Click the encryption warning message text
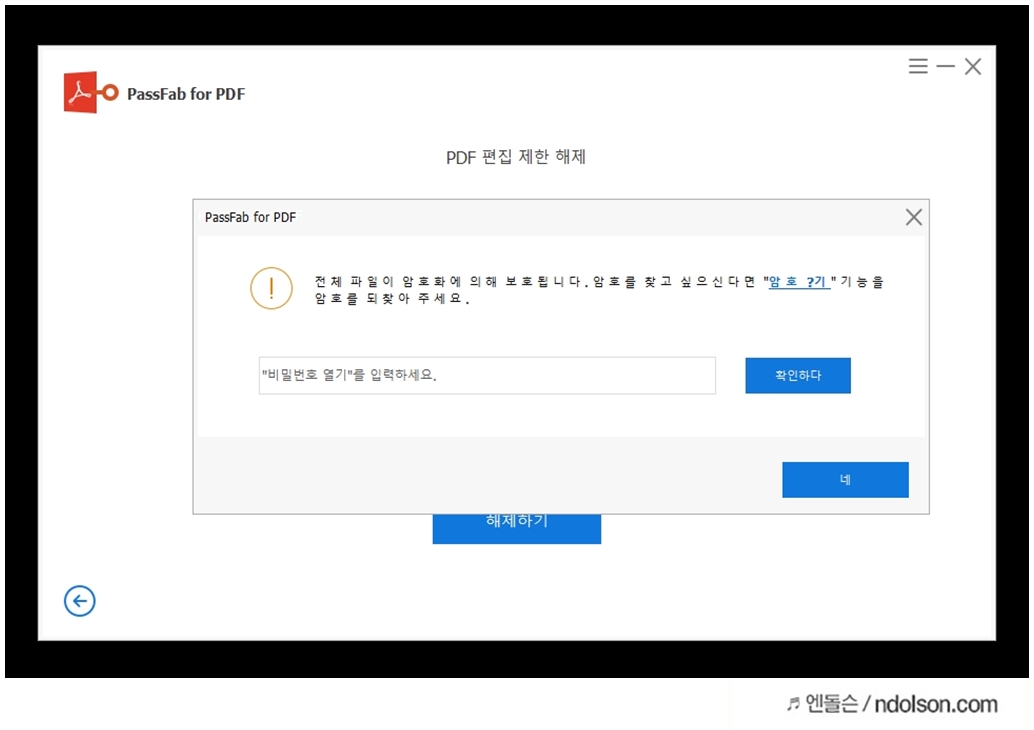 coord(599,289)
